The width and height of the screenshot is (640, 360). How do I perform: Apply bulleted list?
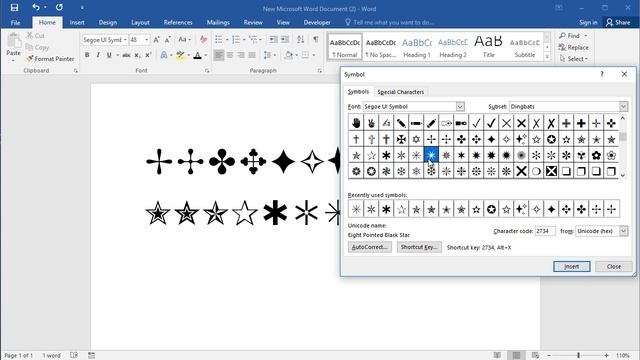click(219, 40)
